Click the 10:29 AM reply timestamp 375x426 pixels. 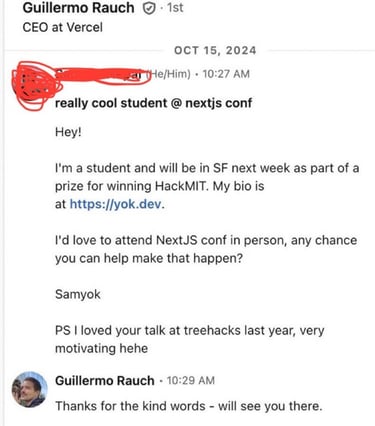tap(190, 380)
